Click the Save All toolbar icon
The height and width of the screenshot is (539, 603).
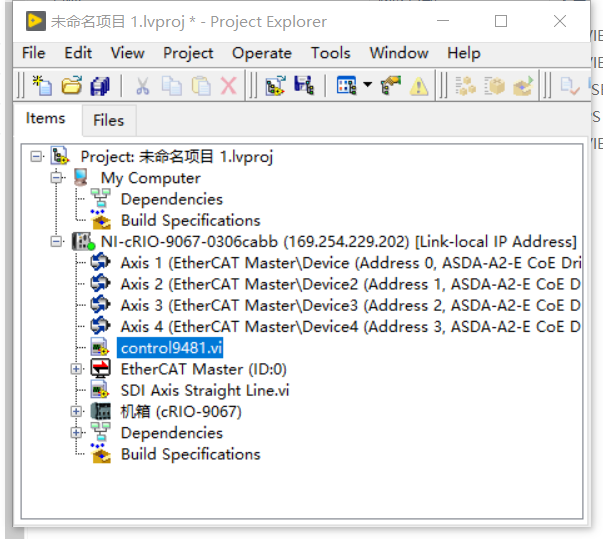click(100, 85)
